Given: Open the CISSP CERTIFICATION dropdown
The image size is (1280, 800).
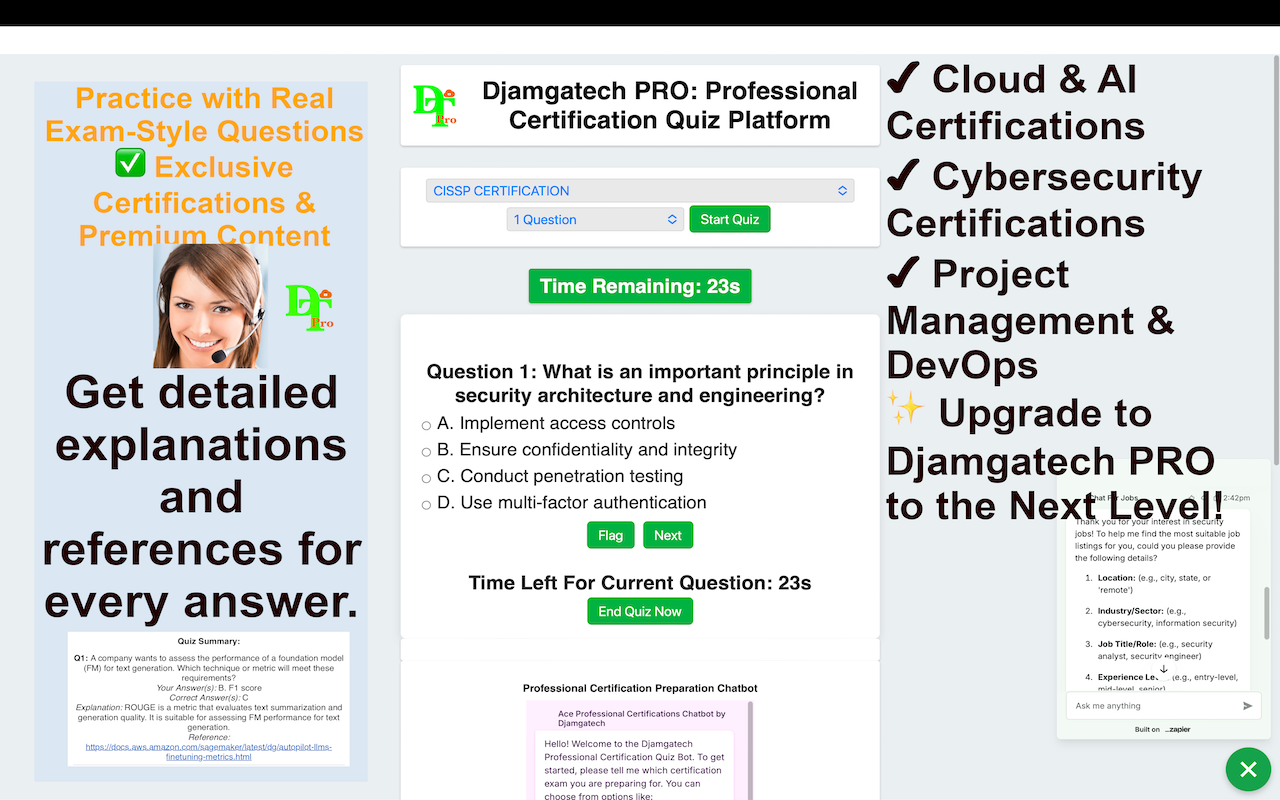Looking at the screenshot, I should [x=640, y=191].
